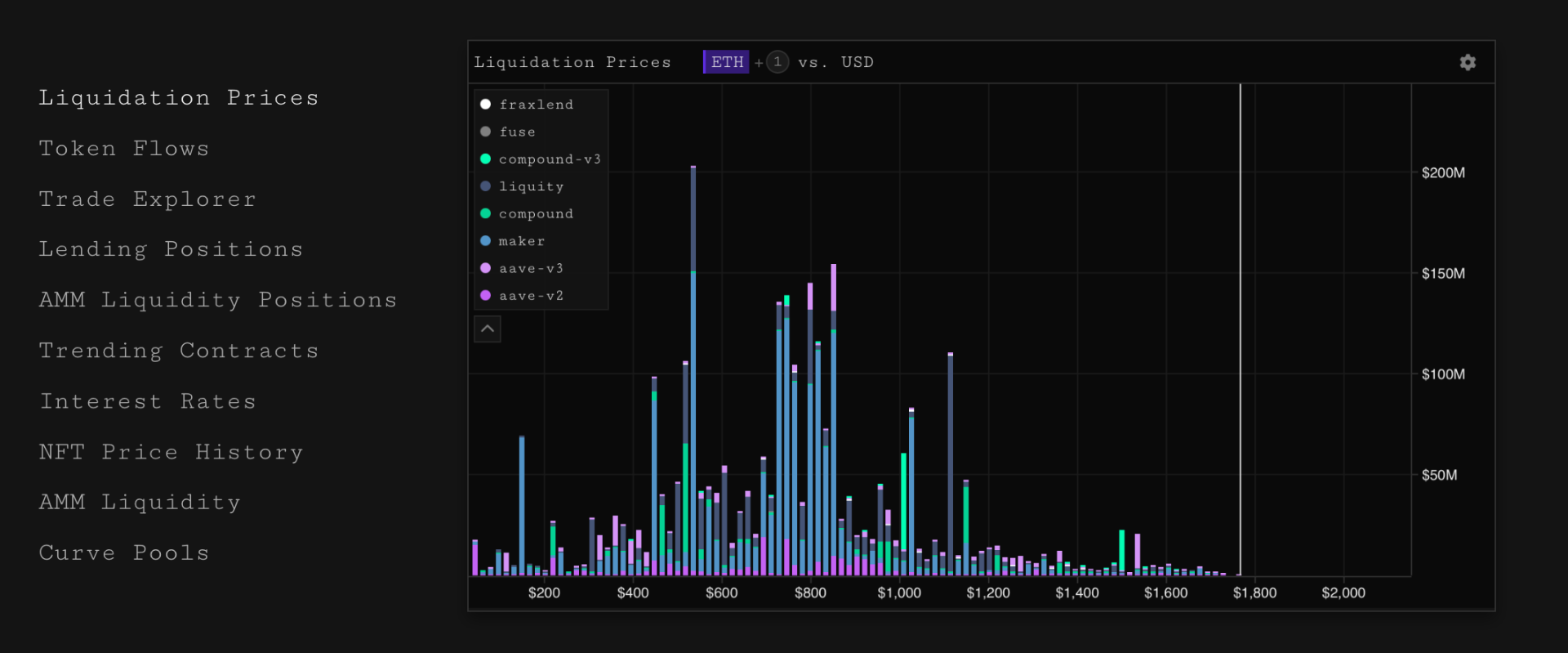Click the tall liquity bar near $1,100
This screenshot has height=653, width=1568.
click(x=951, y=464)
